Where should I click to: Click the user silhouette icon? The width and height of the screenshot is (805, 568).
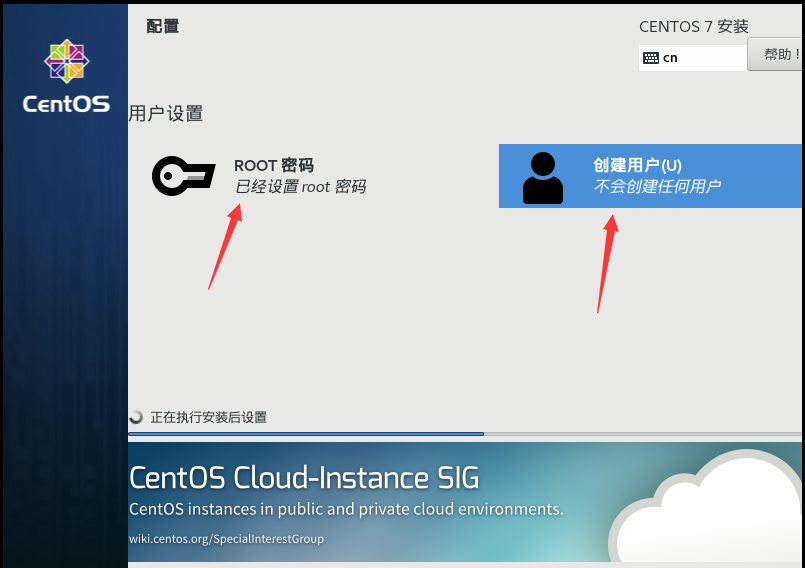click(x=543, y=178)
